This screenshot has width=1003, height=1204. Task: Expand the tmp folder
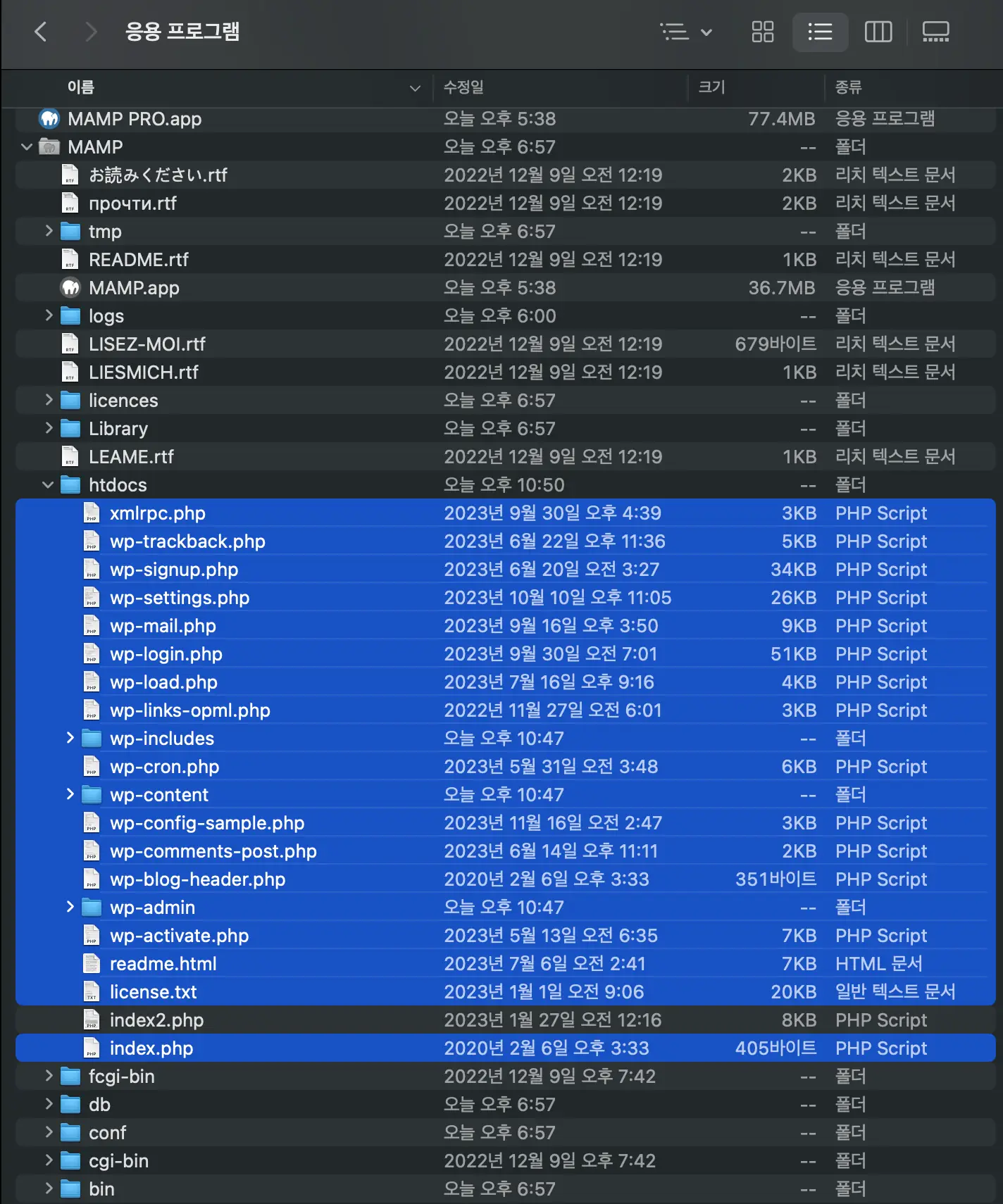point(49,231)
